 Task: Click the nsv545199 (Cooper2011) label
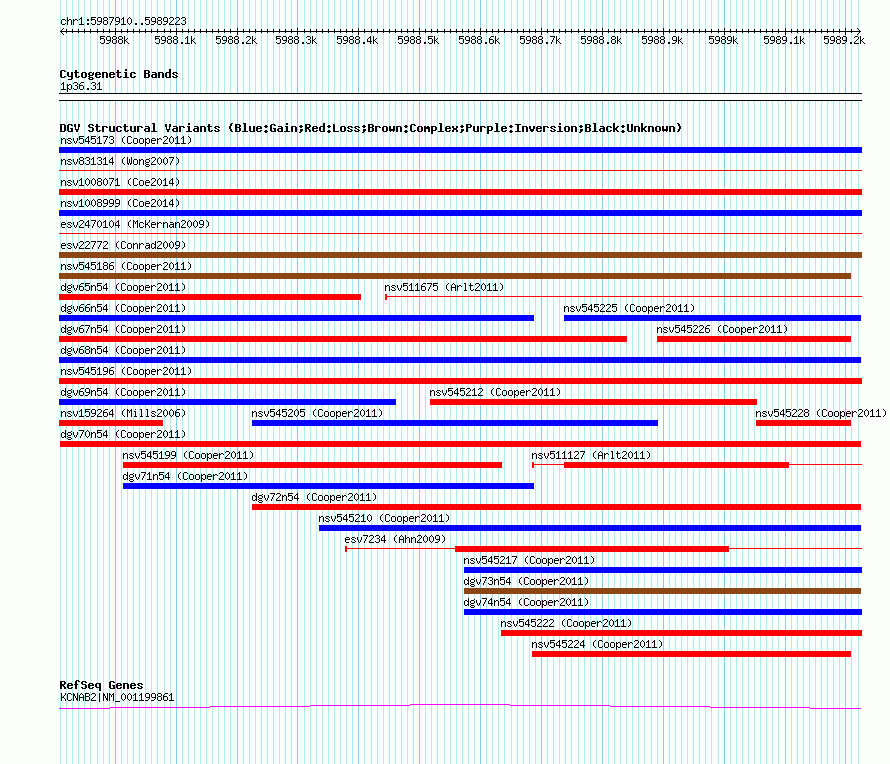[188, 455]
